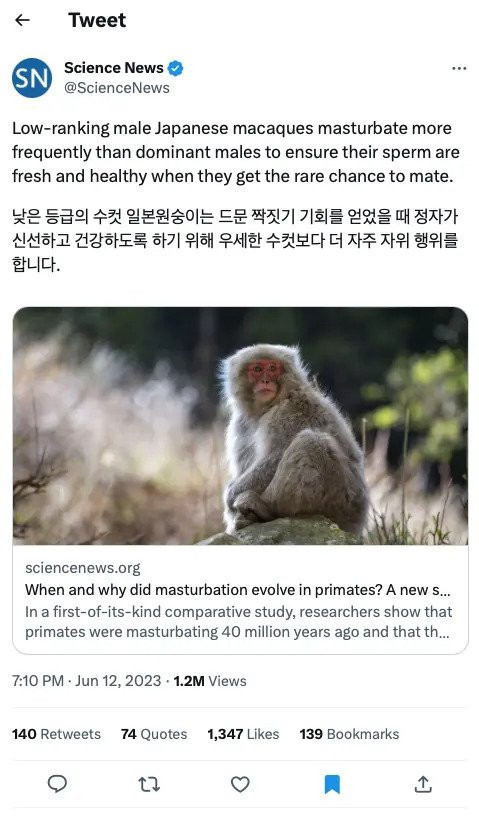Viewport: 479px width, 817px height.
Task: Open the three-dot more options menu
Action: click(459, 68)
